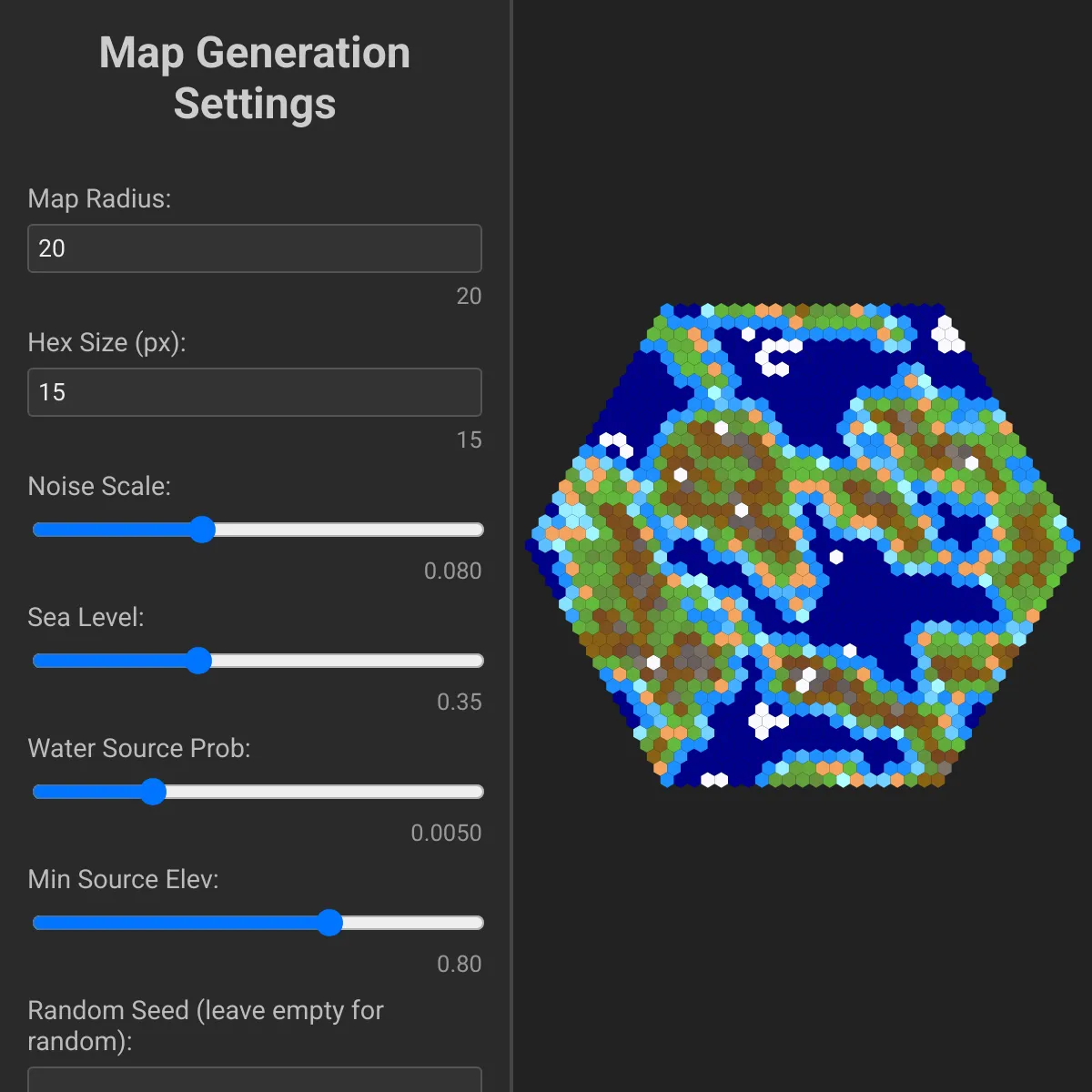Click the Random Seed input field

[x=255, y=1080]
